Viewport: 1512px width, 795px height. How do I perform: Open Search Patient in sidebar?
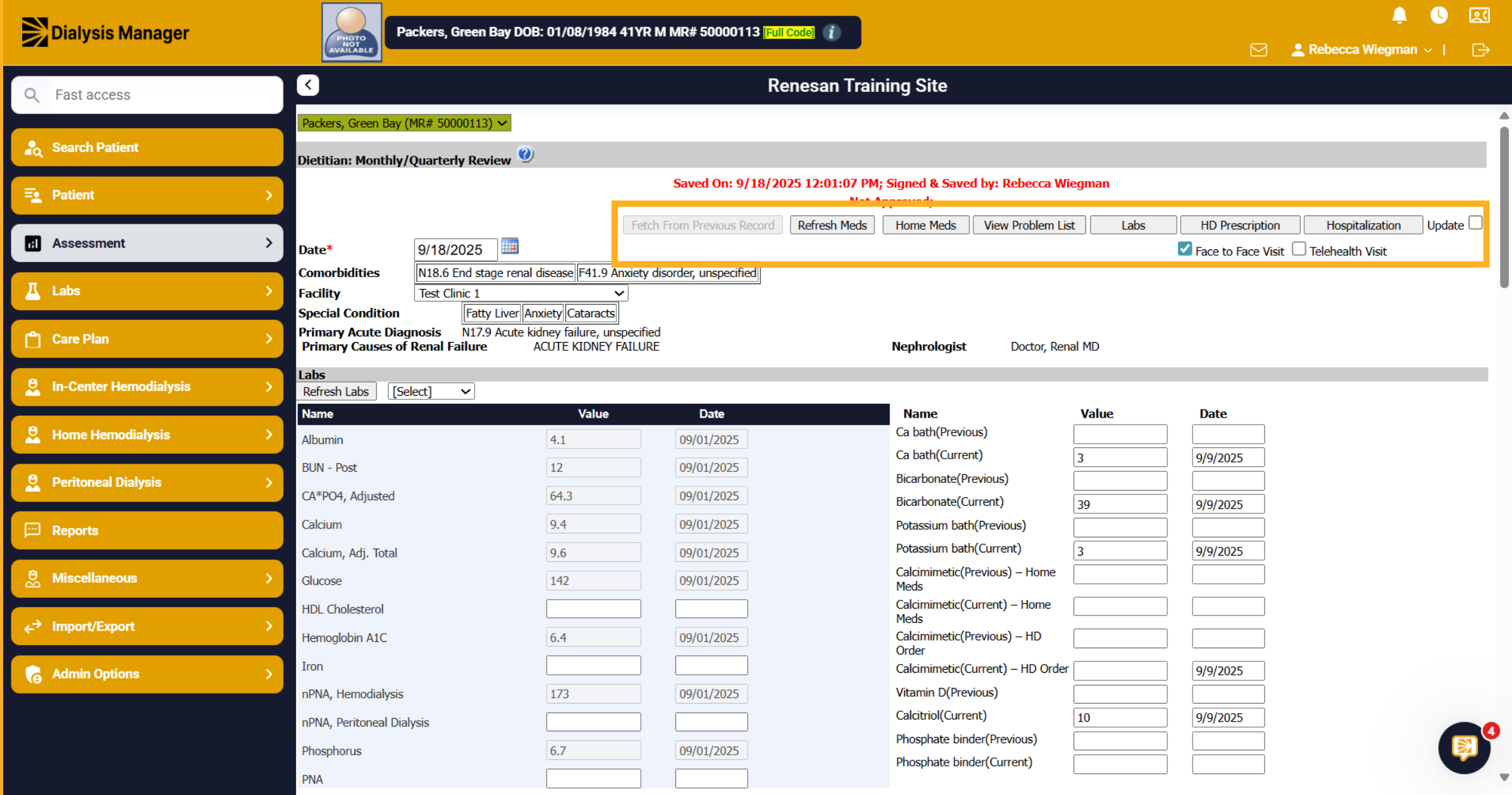tap(147, 147)
